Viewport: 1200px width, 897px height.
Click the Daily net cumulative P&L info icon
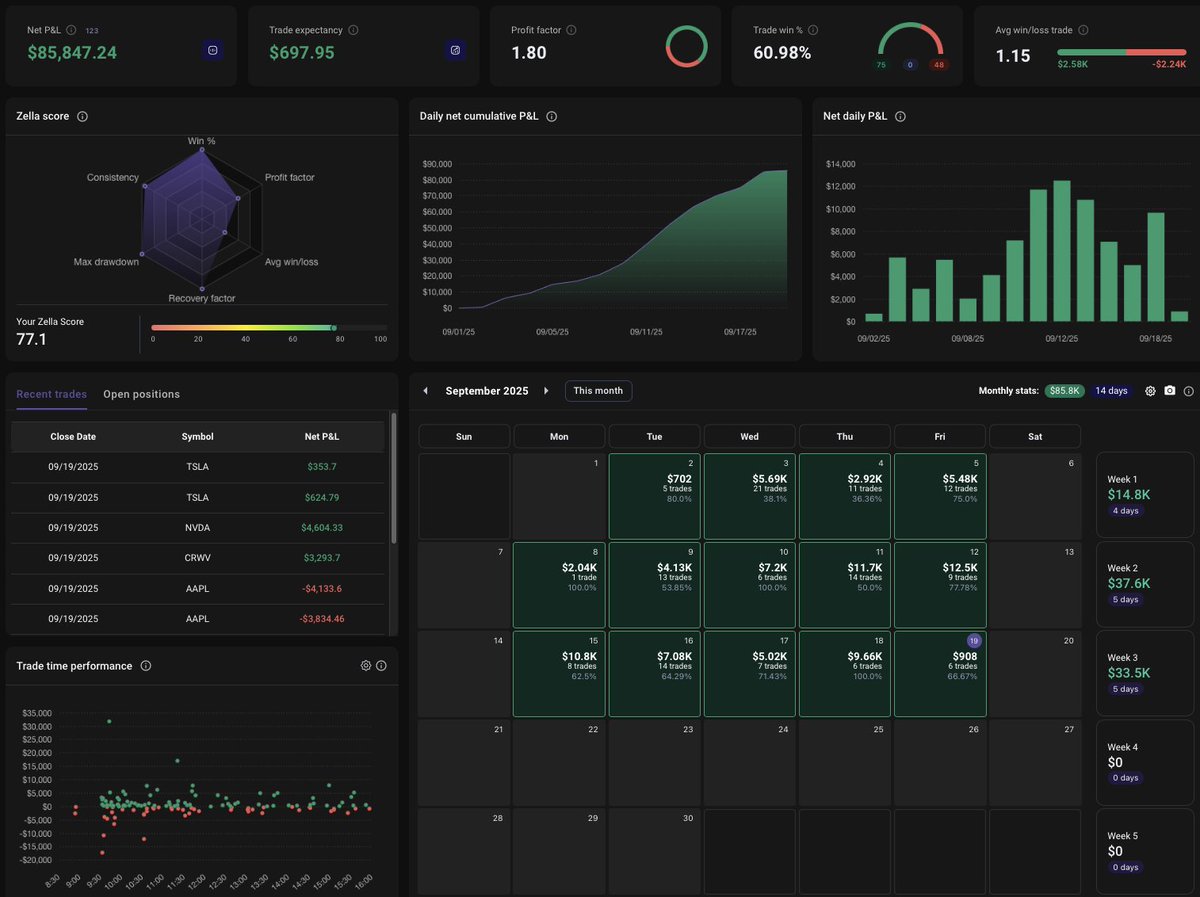pyautogui.click(x=551, y=116)
